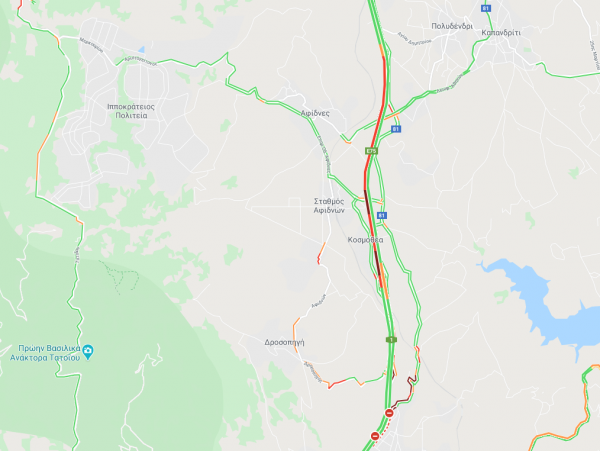Click the 81 shield northeast of E75 shield
This screenshot has width=600, height=451.
point(396,129)
